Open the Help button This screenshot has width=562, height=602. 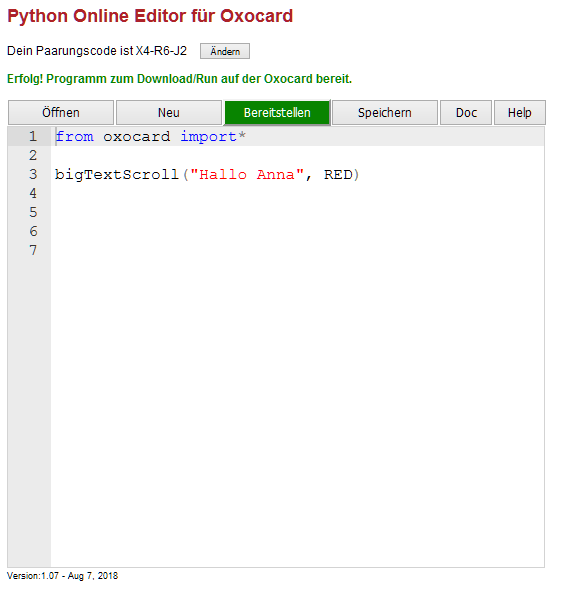click(x=519, y=112)
